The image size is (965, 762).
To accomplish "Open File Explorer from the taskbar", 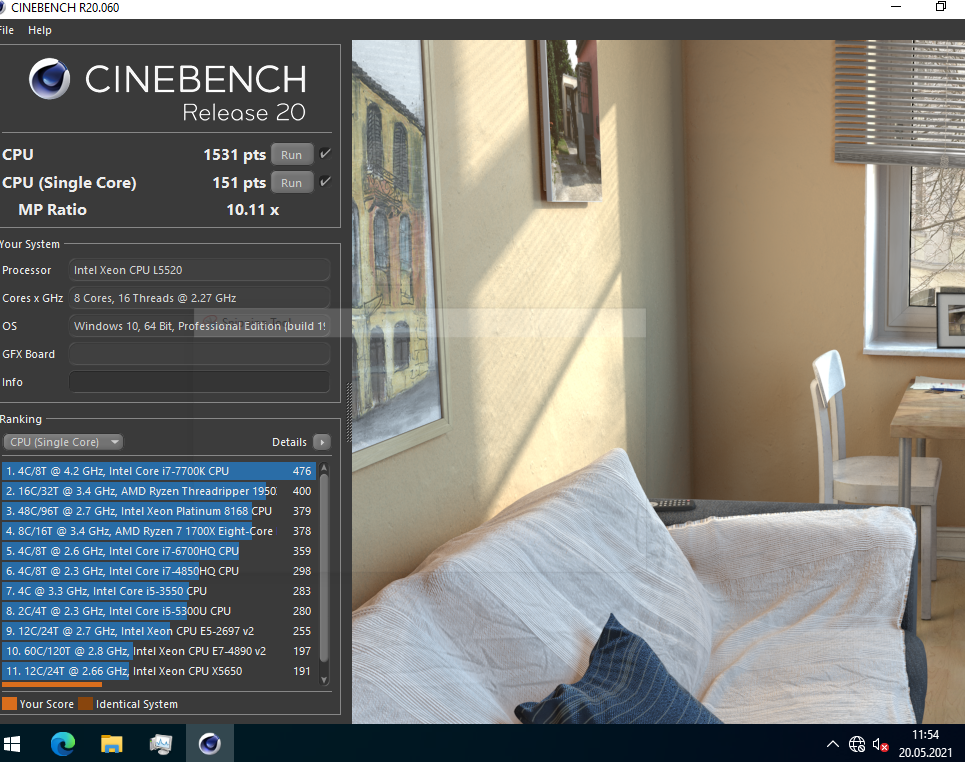I will click(111, 744).
